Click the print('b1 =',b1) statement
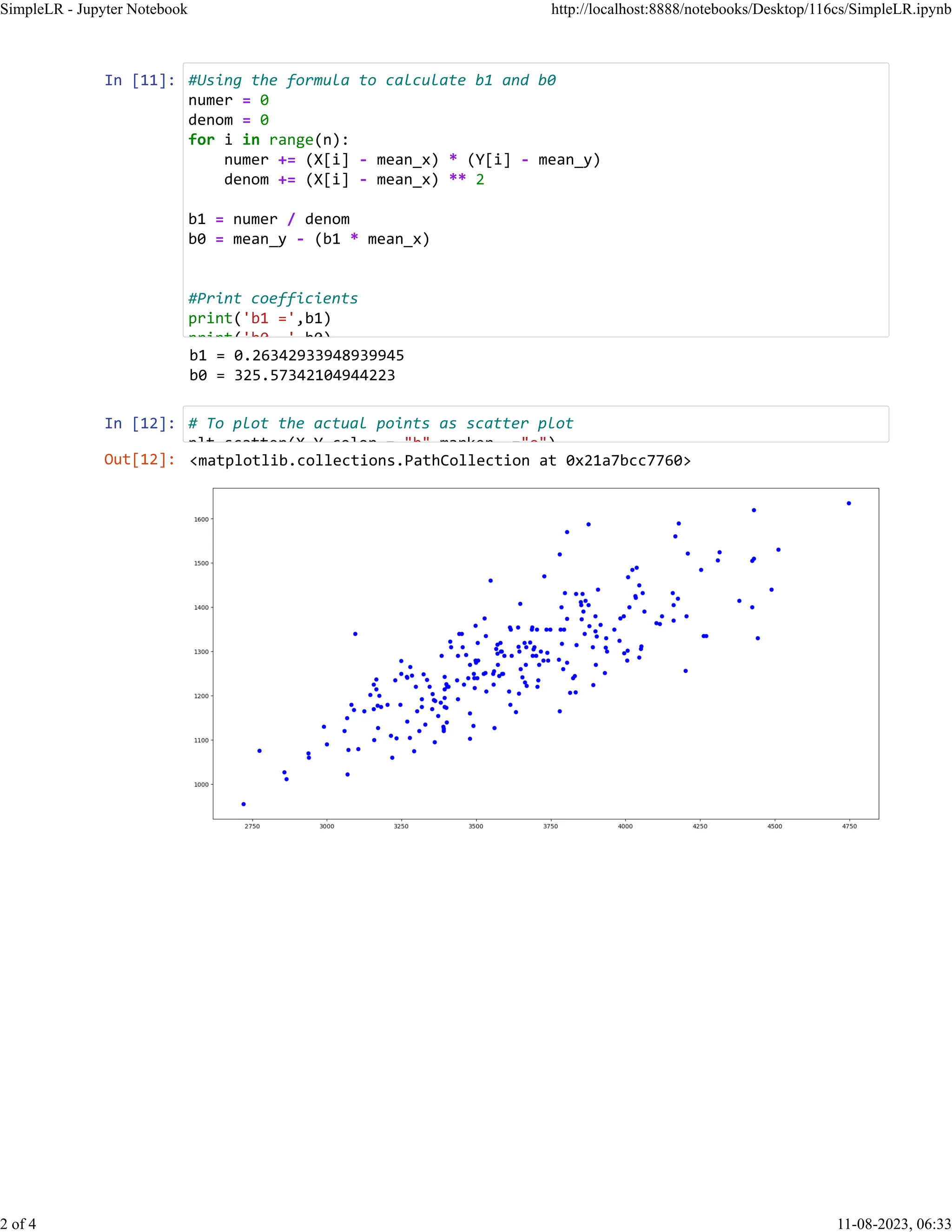The width and height of the screenshot is (952, 1232). (259, 318)
